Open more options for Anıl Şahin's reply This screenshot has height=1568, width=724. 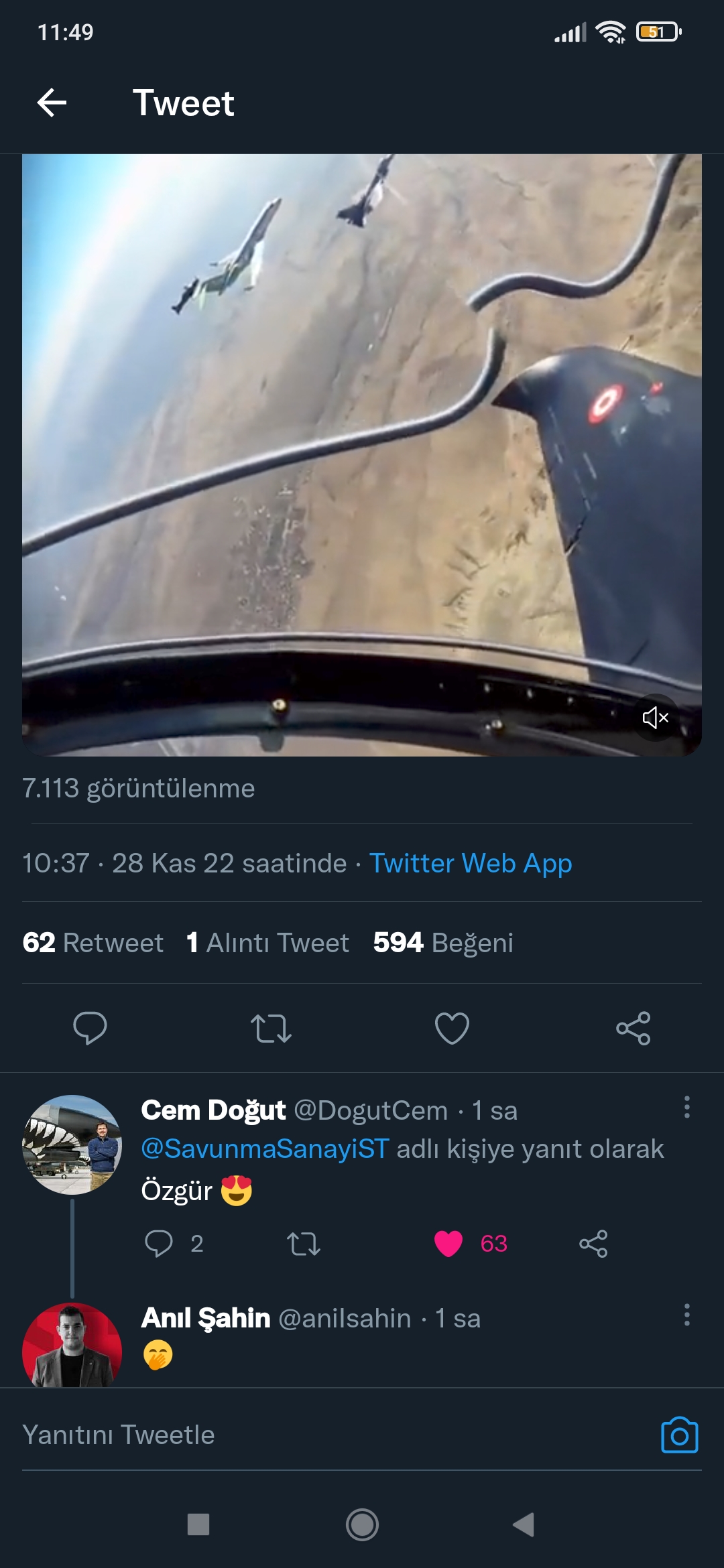(686, 1315)
